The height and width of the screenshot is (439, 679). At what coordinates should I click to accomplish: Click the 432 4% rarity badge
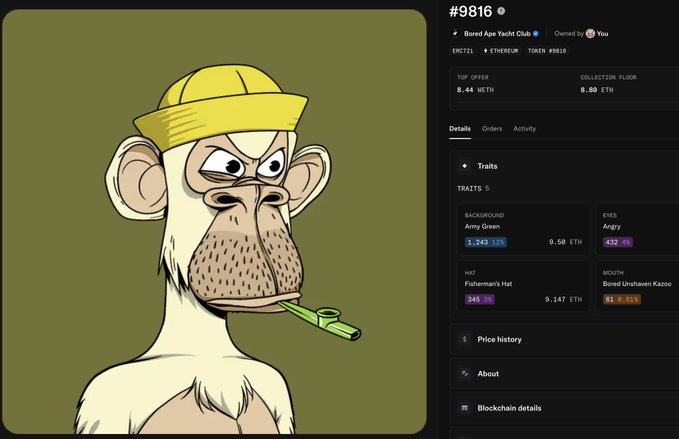(618, 242)
